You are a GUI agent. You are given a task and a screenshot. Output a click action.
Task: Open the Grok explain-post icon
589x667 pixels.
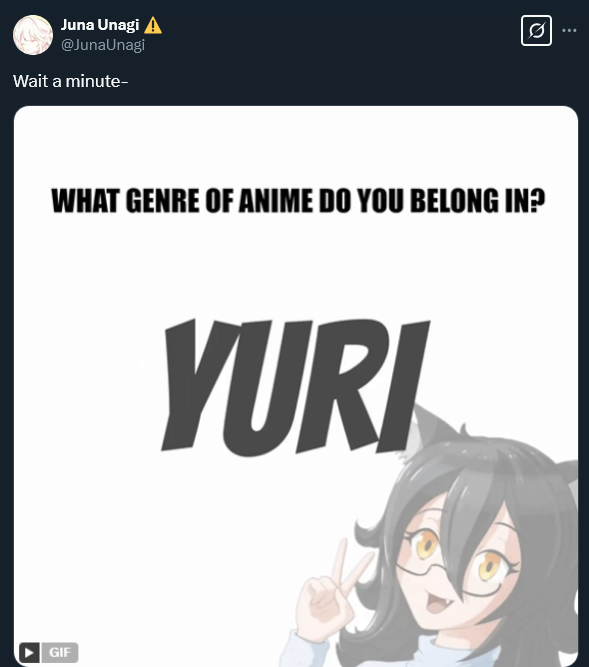point(536,31)
